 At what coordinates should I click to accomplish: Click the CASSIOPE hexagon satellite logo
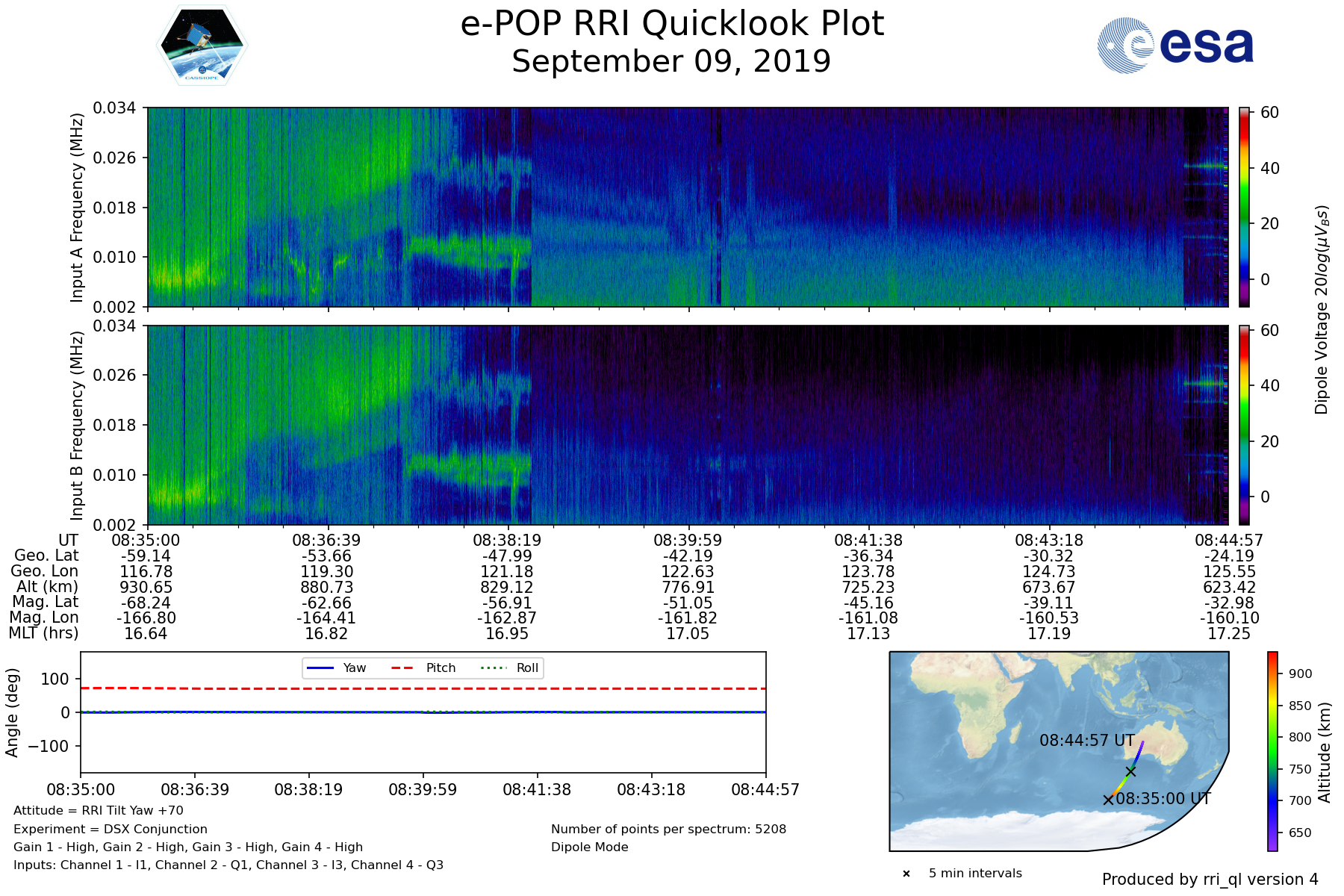[x=202, y=46]
